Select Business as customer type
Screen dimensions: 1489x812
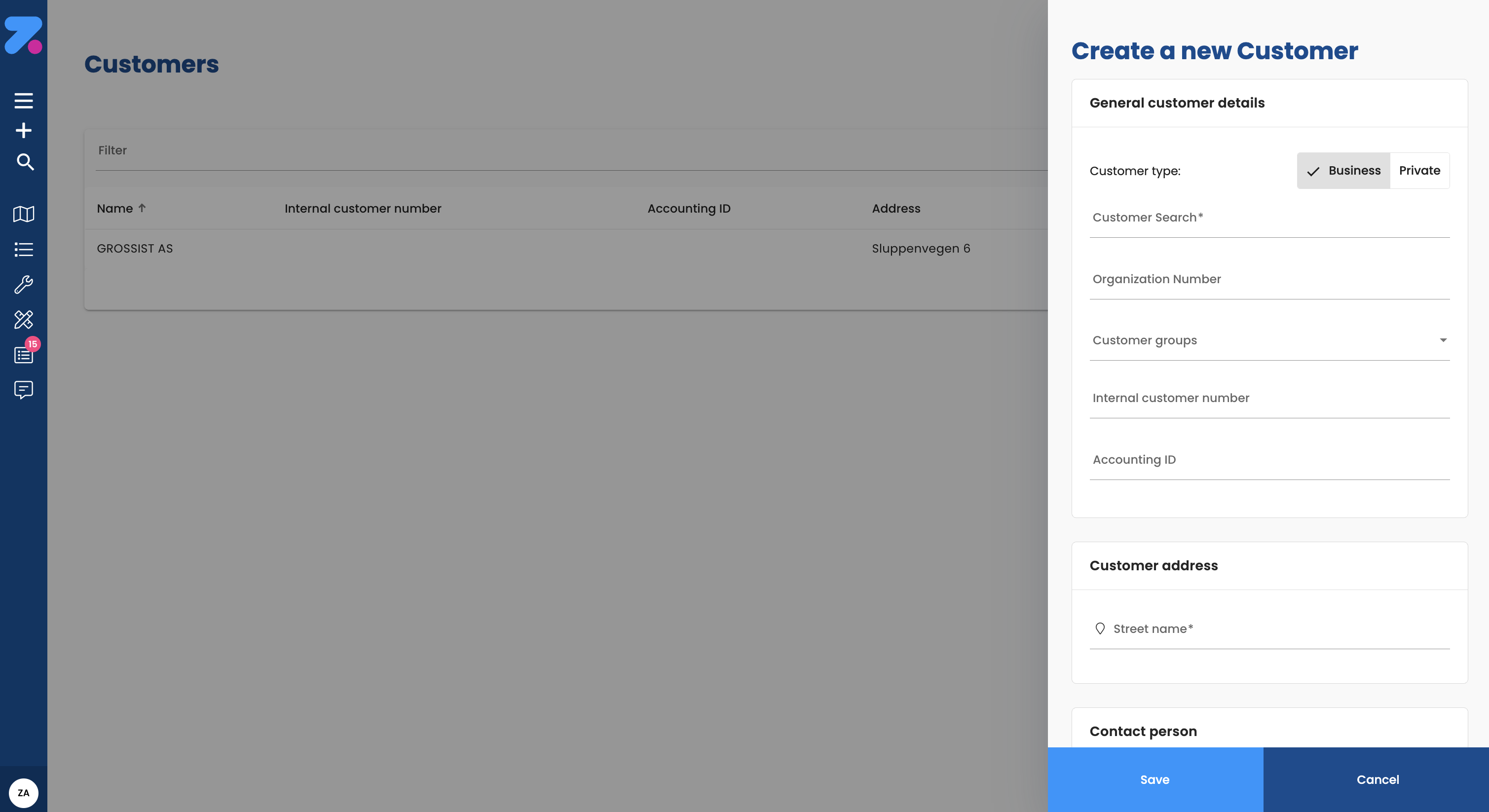(1343, 171)
